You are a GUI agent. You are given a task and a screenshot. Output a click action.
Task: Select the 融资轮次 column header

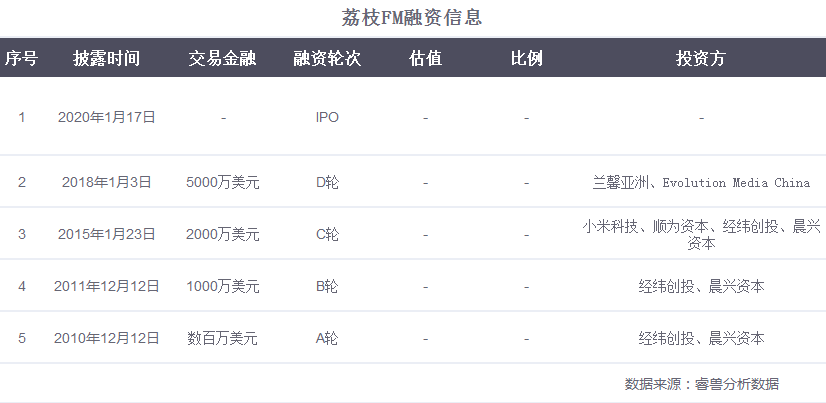tap(327, 58)
